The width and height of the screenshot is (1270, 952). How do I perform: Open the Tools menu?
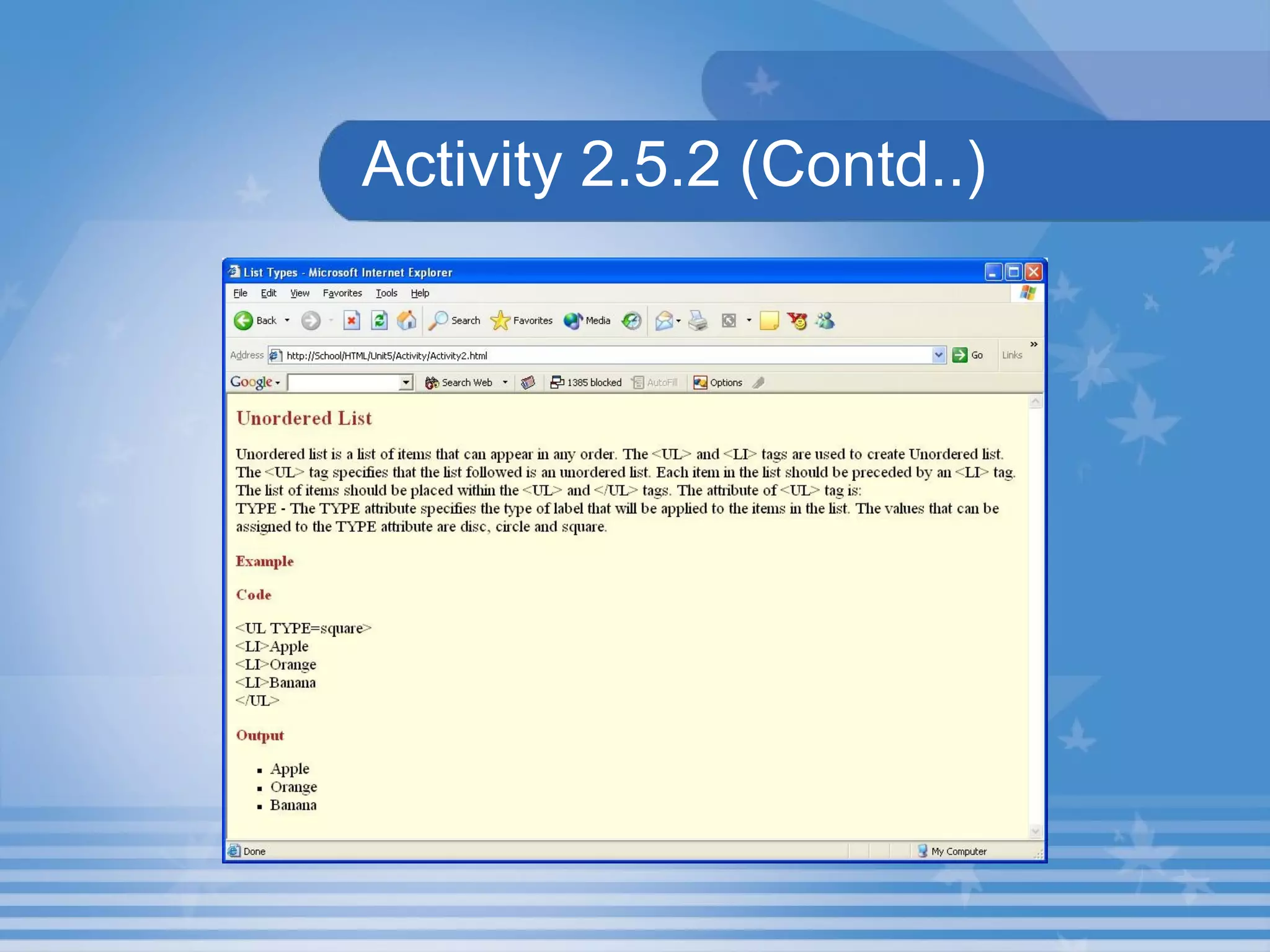[386, 293]
